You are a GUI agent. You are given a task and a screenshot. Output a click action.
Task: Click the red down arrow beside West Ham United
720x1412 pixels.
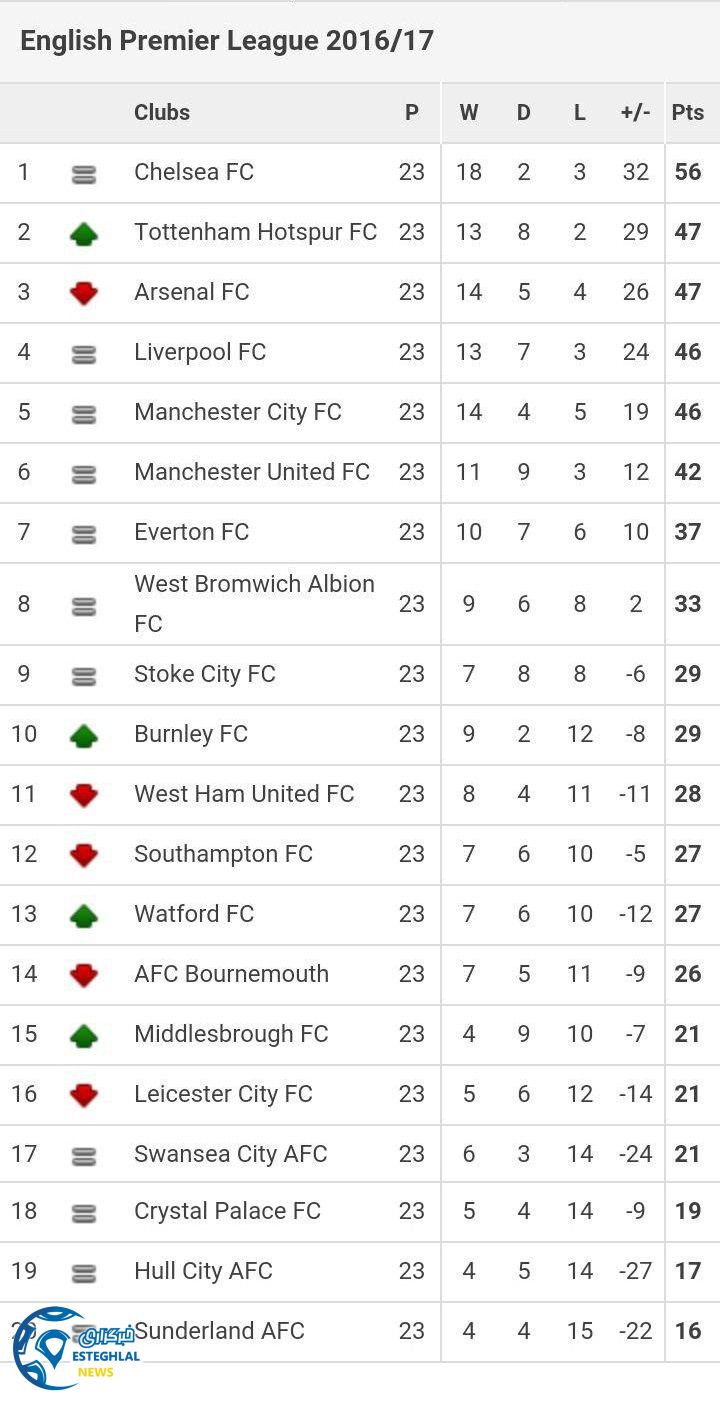pos(84,795)
